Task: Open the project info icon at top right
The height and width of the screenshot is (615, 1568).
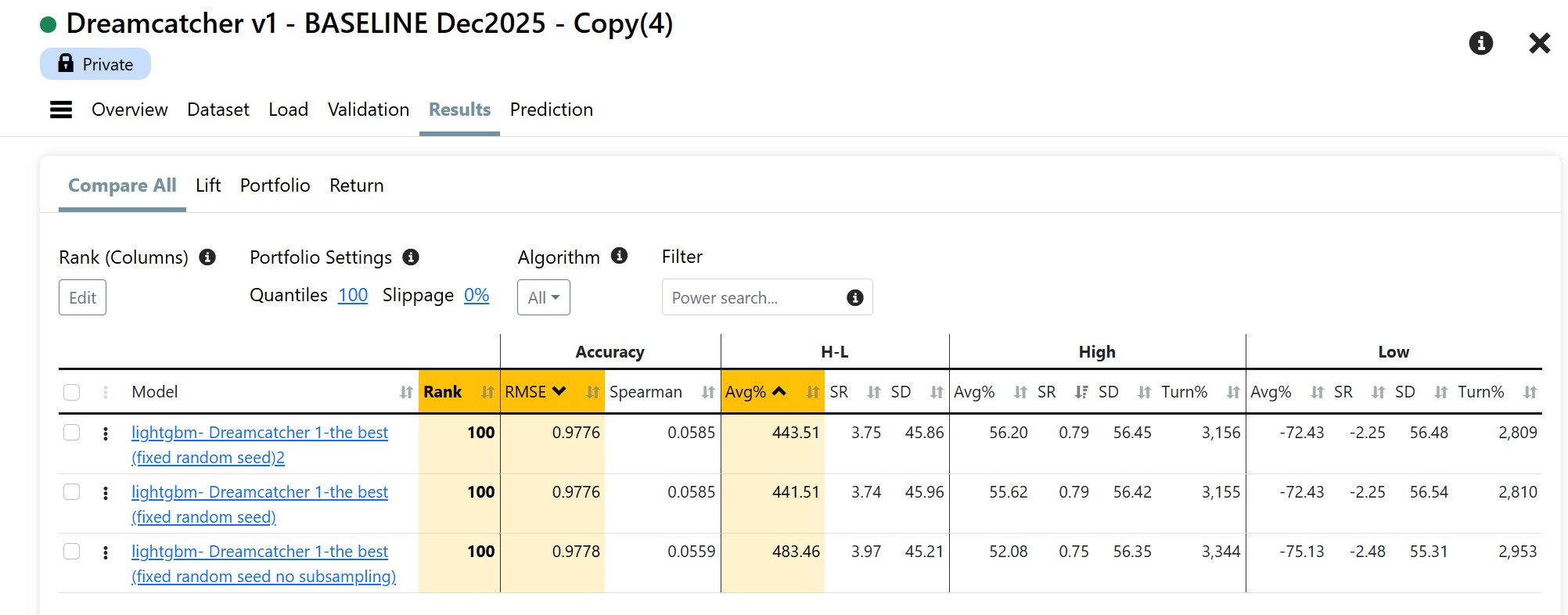Action: [1480, 43]
